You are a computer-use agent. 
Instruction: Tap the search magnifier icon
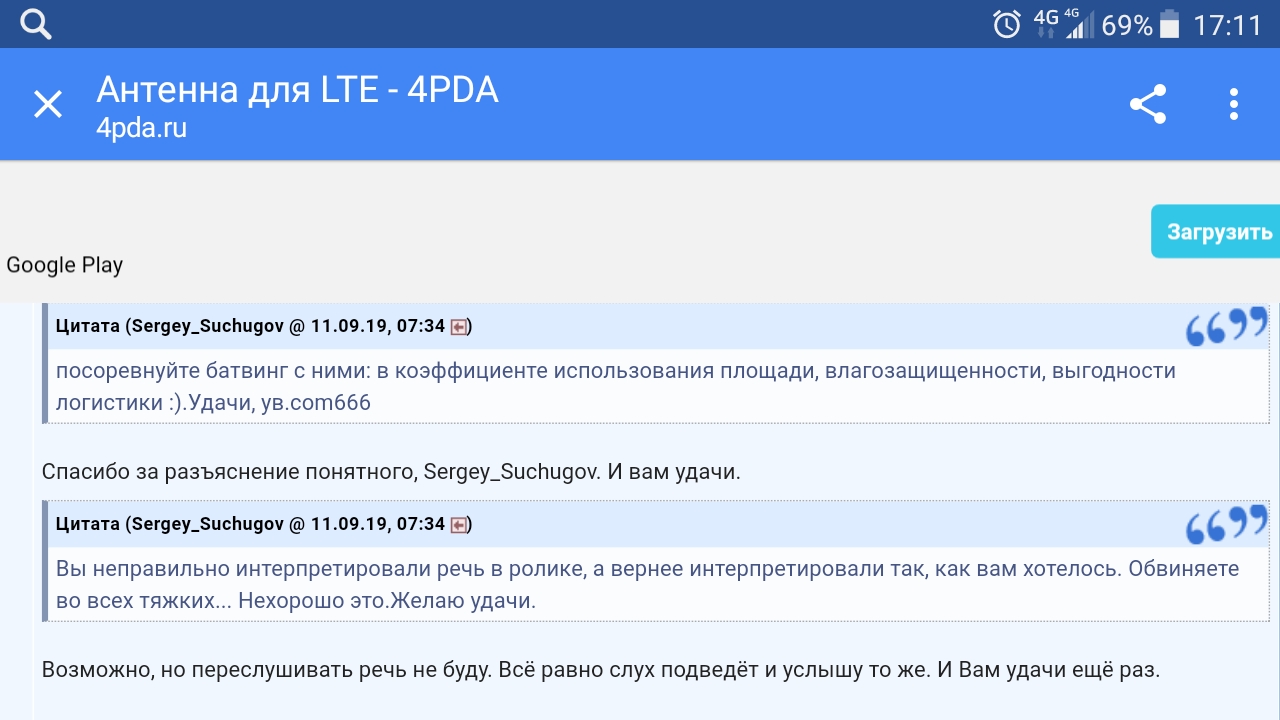tap(36, 24)
